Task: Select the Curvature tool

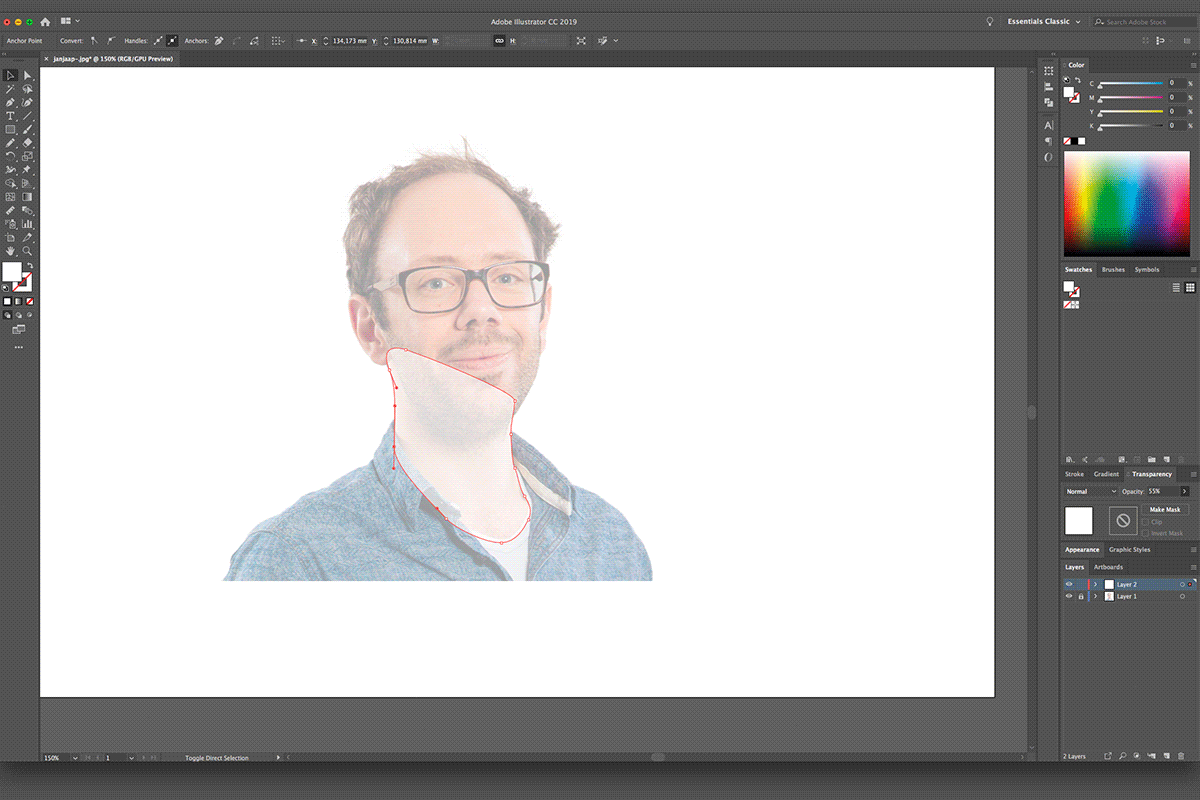Action: (x=27, y=102)
